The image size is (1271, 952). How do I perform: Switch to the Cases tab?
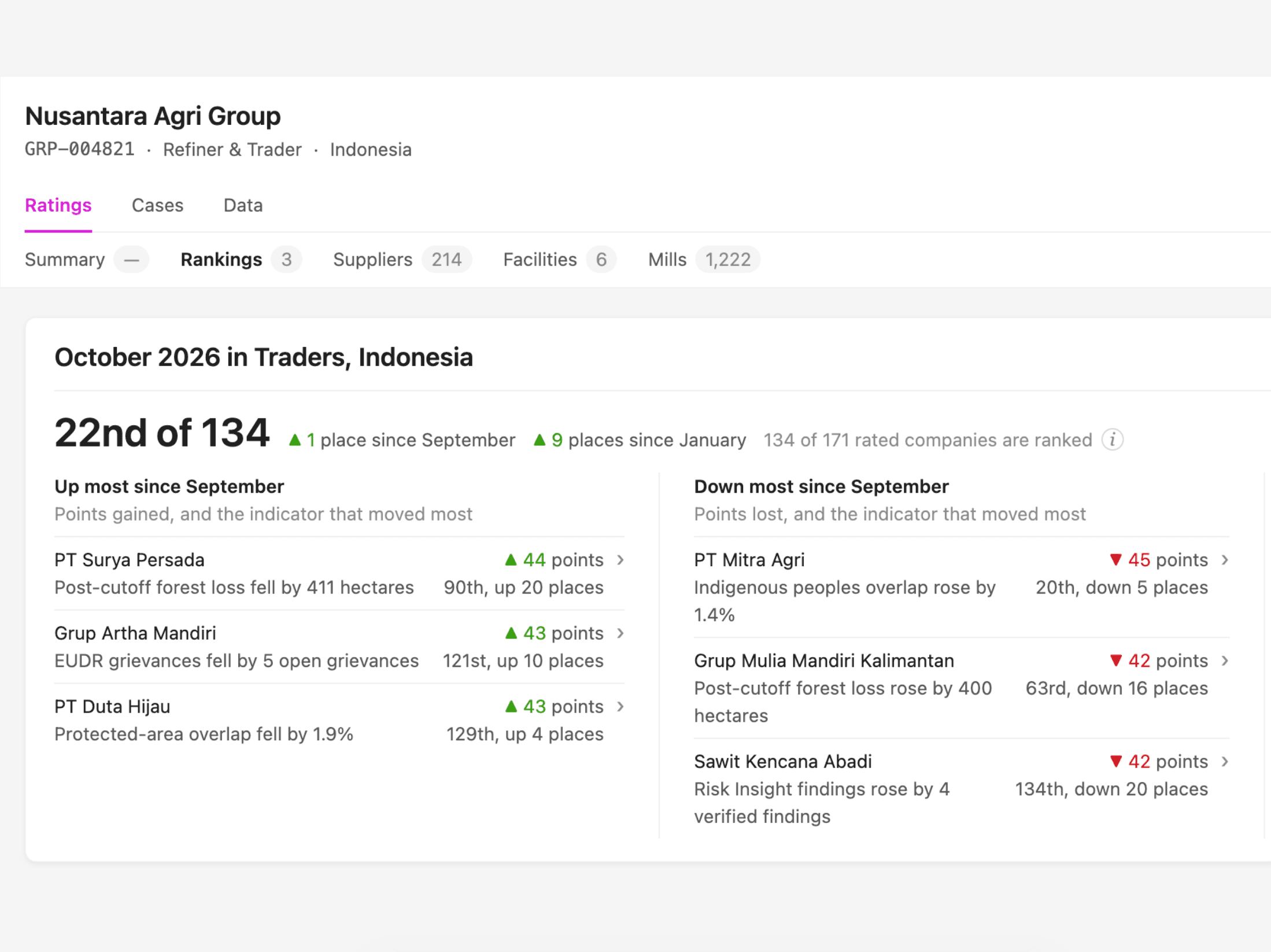(157, 205)
